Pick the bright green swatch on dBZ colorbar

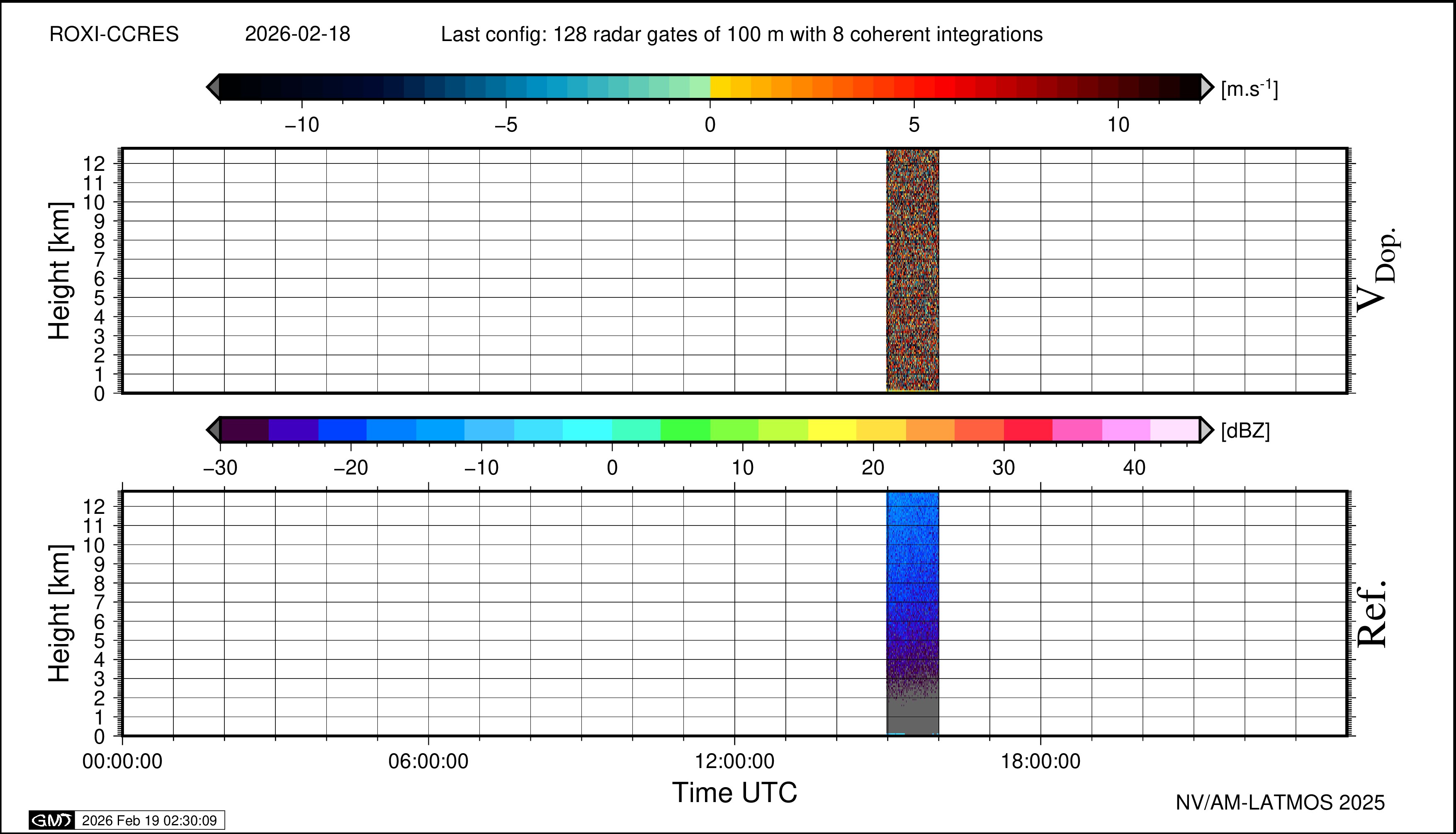tap(685, 430)
